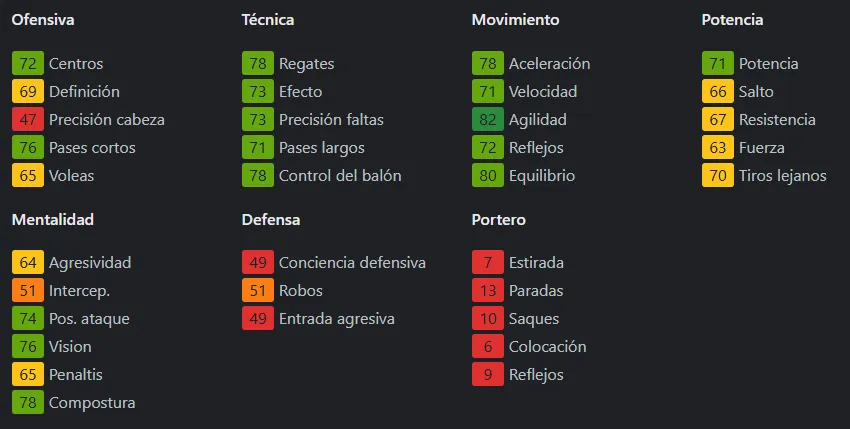Click the Tiros lejanos attribute label
This screenshot has height=429, width=850.
pos(782,176)
